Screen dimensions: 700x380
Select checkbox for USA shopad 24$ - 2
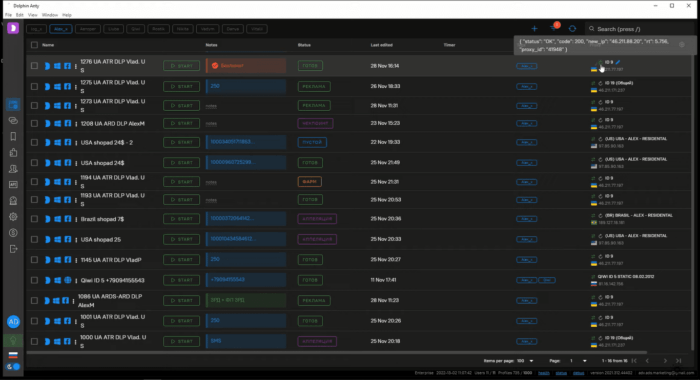tap(34, 142)
